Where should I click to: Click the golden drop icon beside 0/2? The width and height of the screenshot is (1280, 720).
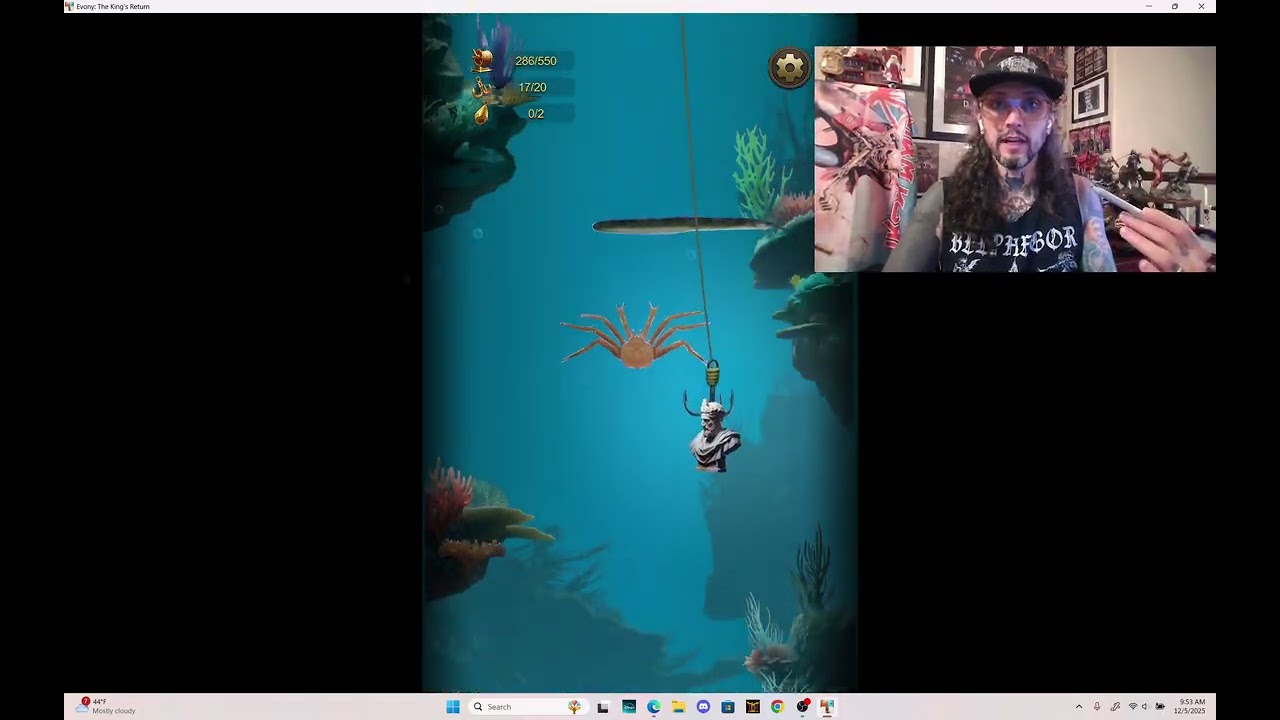click(481, 113)
